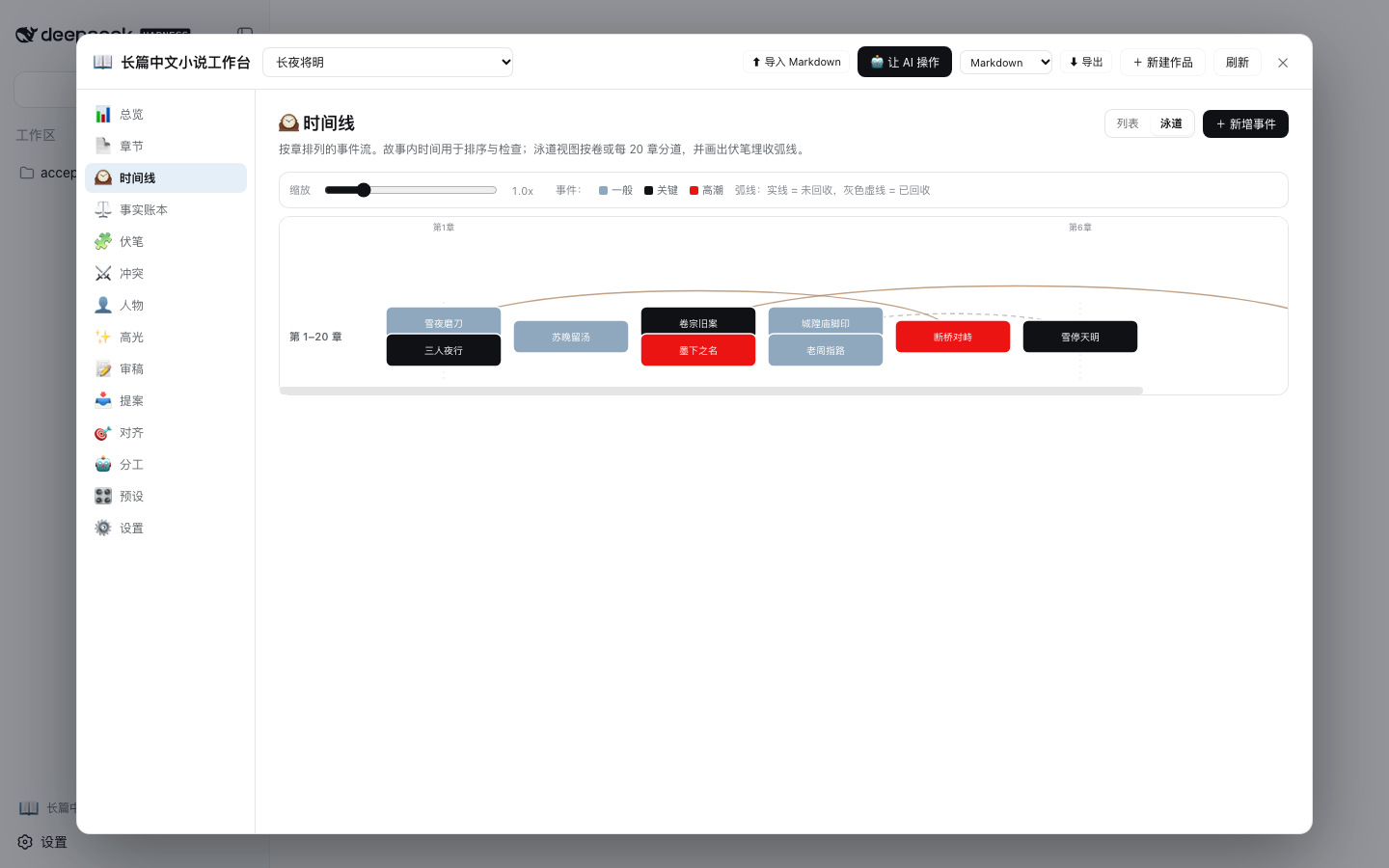Open the 设置 item in workbench sidebar
The width and height of the screenshot is (1389, 868).
point(166,528)
